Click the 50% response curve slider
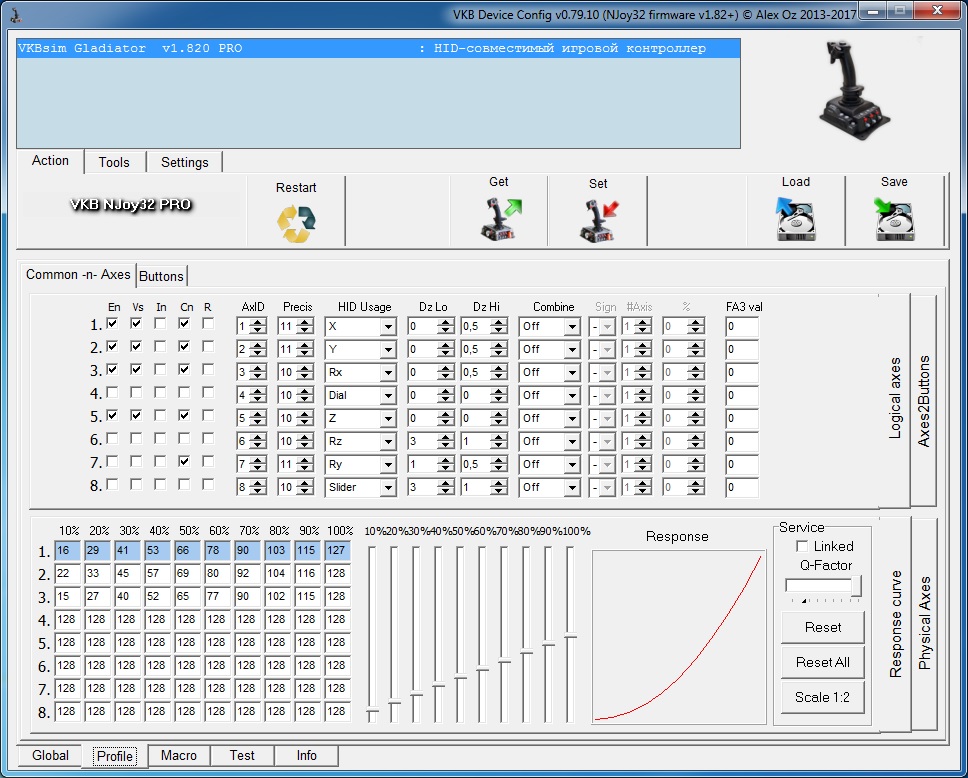The image size is (968, 778). tap(460, 677)
